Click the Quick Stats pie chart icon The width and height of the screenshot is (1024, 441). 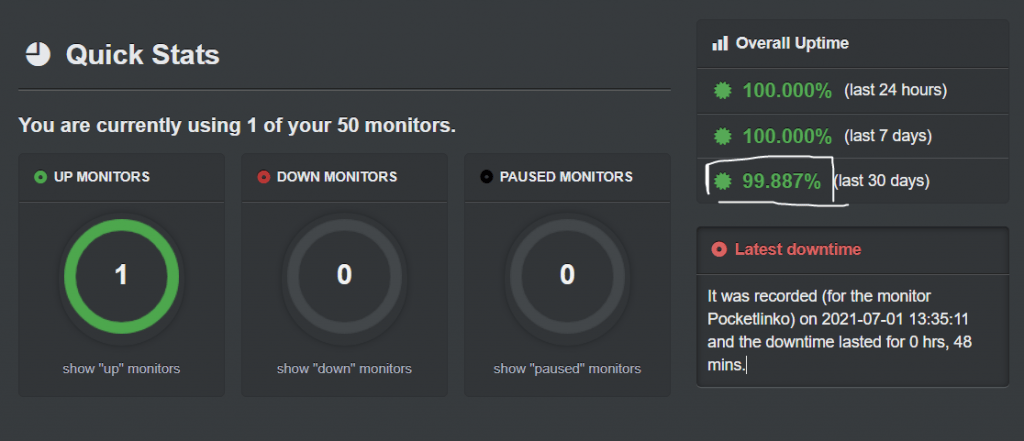(38, 54)
